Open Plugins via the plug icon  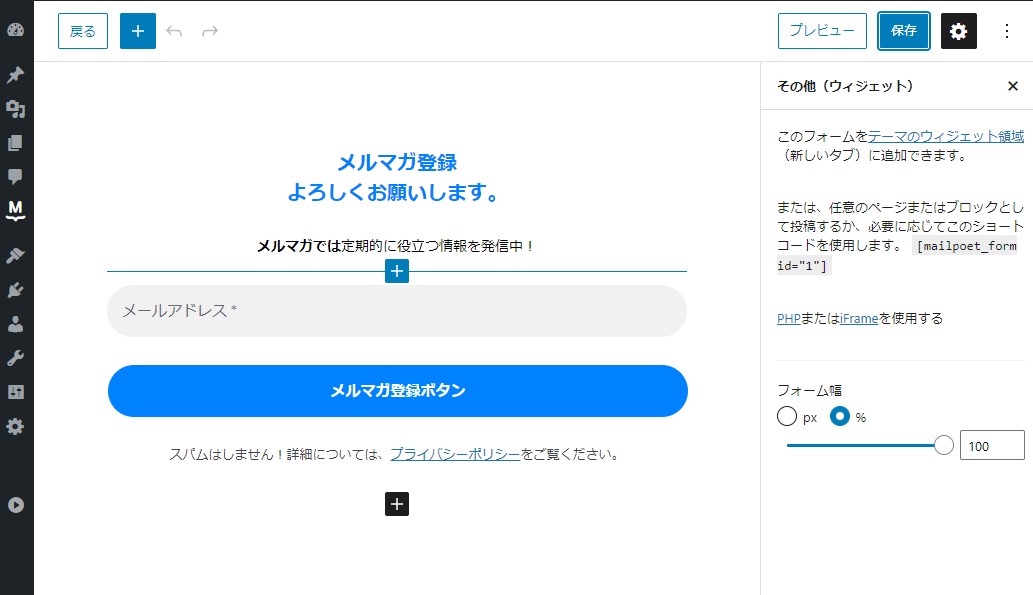pyautogui.click(x=15, y=290)
